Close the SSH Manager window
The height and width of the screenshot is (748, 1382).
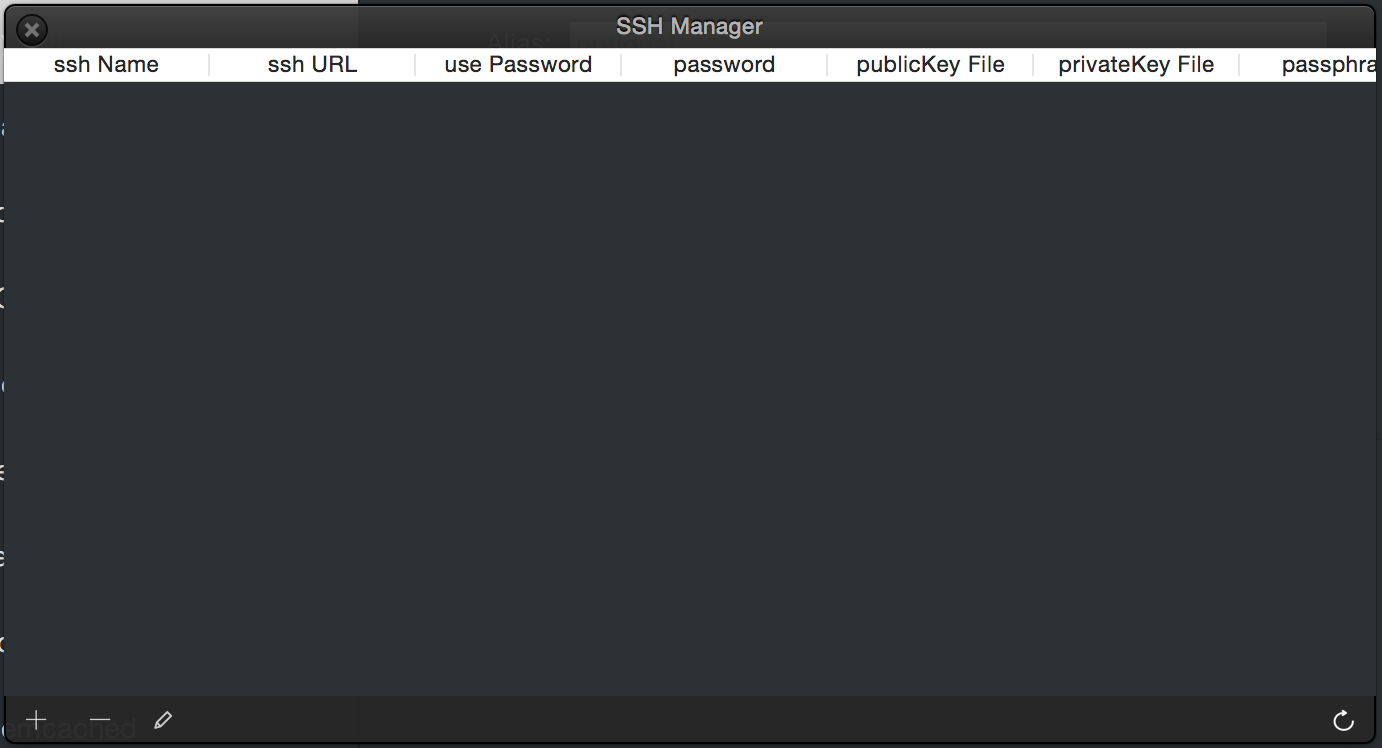[x=32, y=30]
